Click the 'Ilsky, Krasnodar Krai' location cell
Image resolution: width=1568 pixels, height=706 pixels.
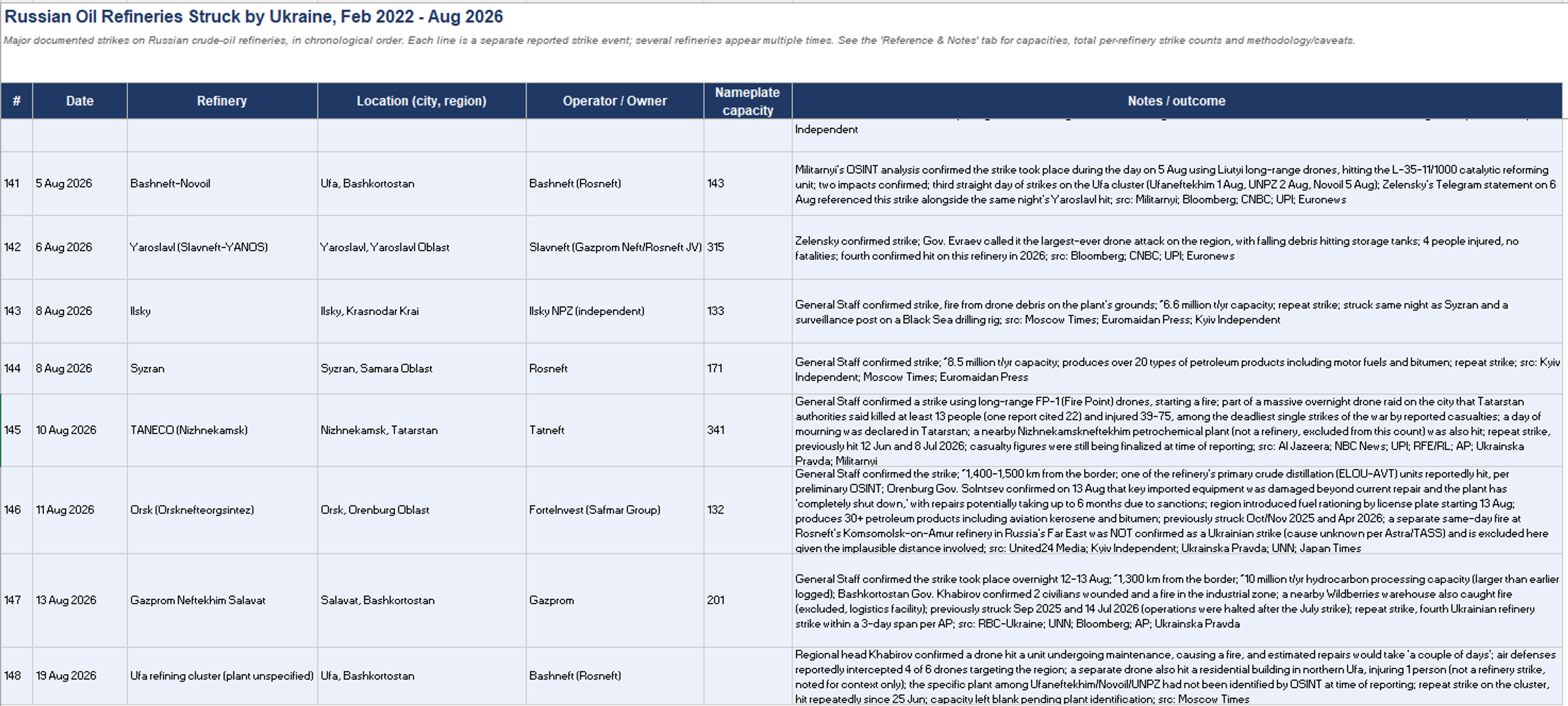[x=422, y=311]
